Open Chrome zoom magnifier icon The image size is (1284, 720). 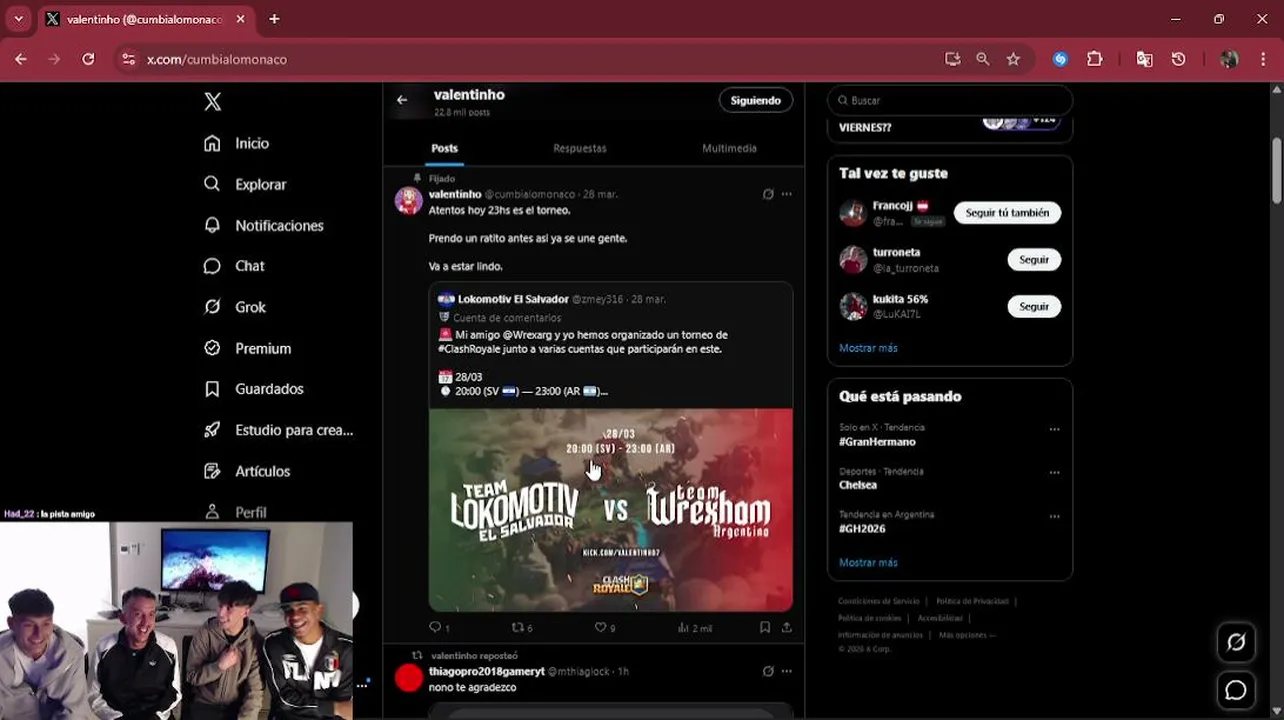pos(983,59)
